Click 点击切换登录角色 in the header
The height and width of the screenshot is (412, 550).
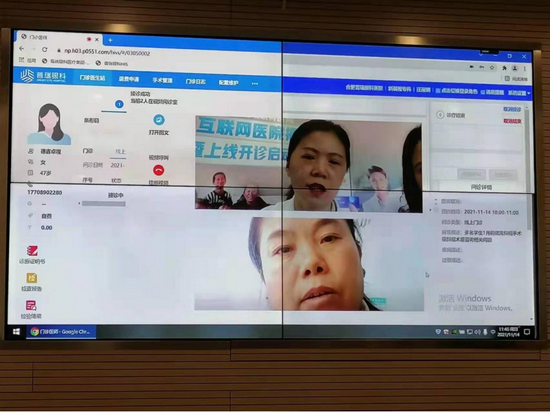click(457, 91)
